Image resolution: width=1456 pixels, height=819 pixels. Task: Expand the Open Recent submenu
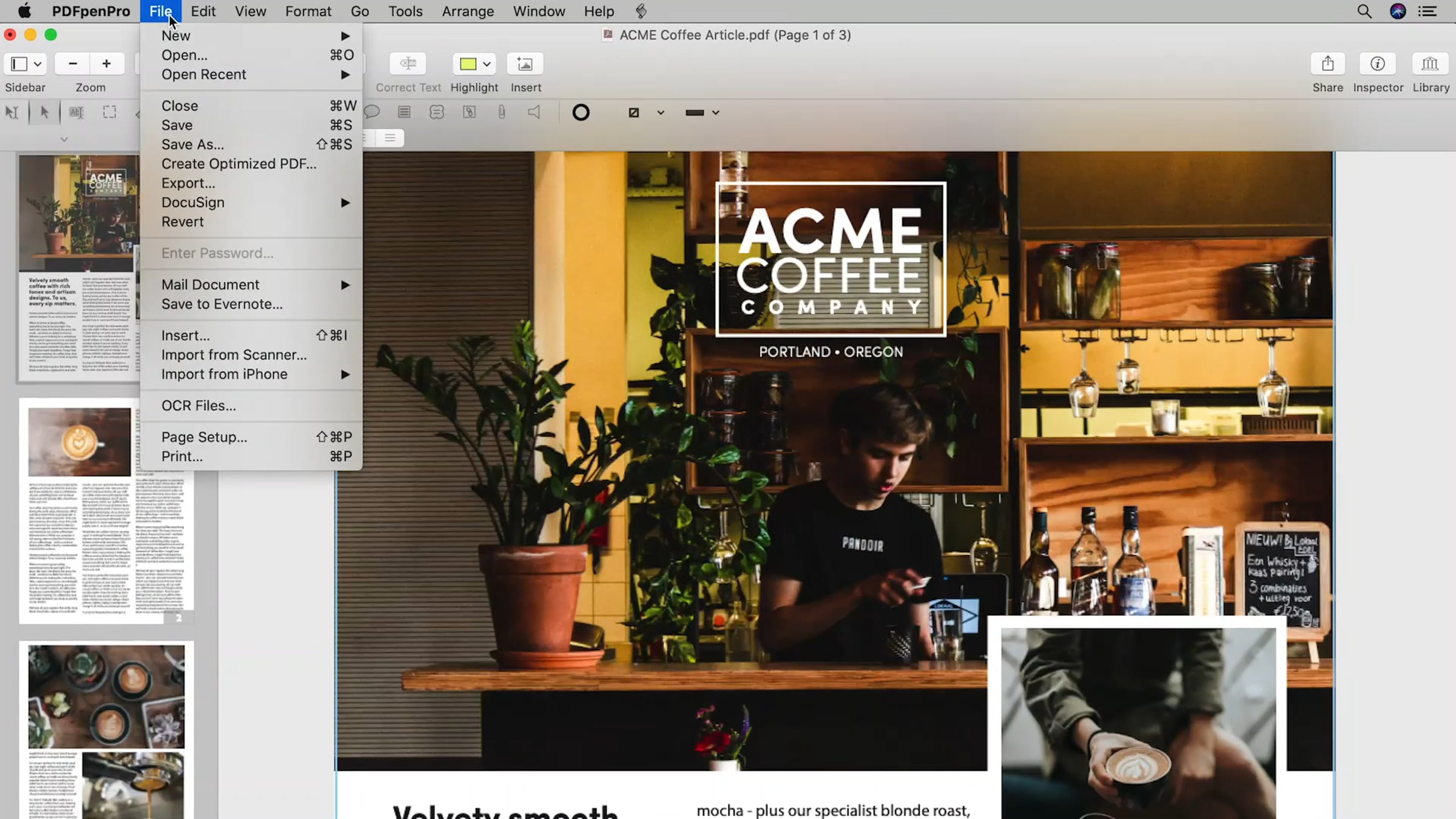pos(251,75)
